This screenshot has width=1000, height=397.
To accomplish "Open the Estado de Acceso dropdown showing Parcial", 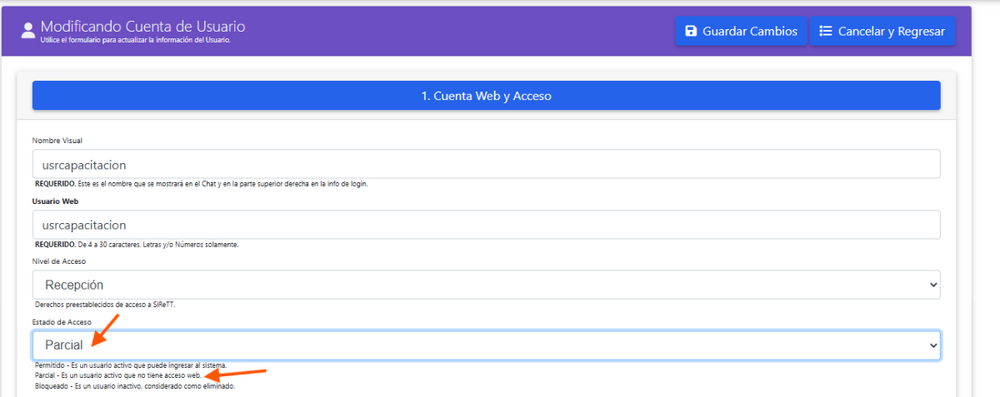I will 486,345.
